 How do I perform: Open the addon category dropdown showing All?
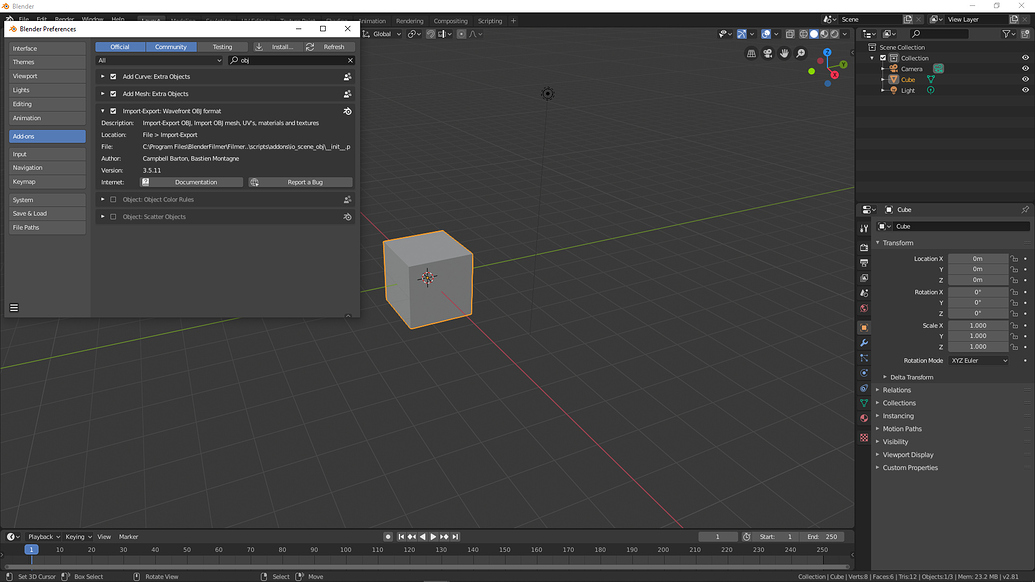coord(160,60)
